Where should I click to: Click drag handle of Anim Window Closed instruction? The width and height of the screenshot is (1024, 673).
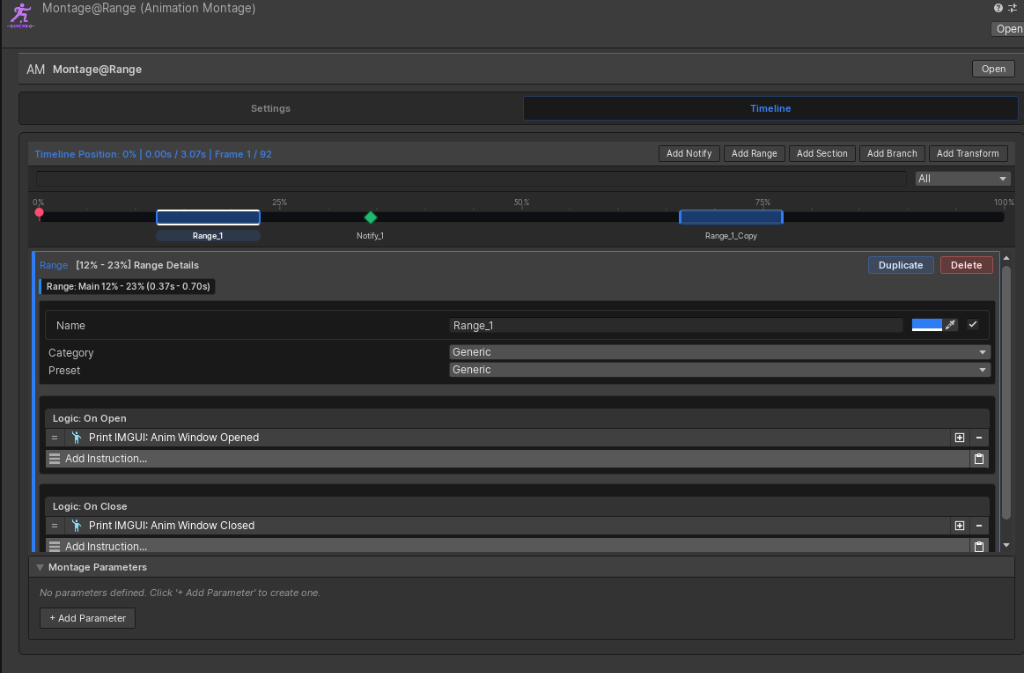click(x=55, y=525)
